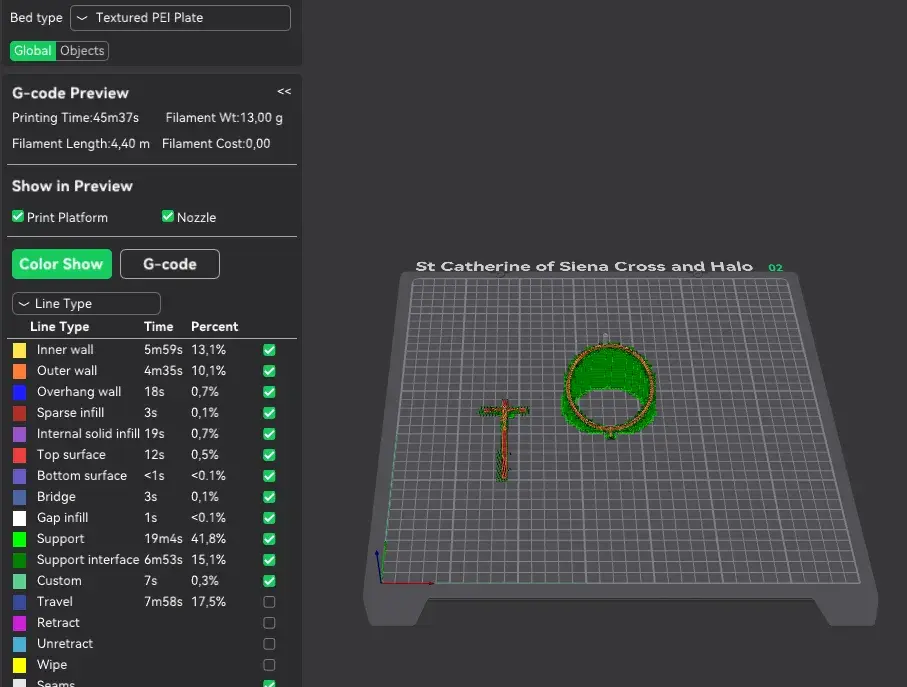The height and width of the screenshot is (687, 907).
Task: Open the Bed type dropdown
Action: [x=180, y=18]
